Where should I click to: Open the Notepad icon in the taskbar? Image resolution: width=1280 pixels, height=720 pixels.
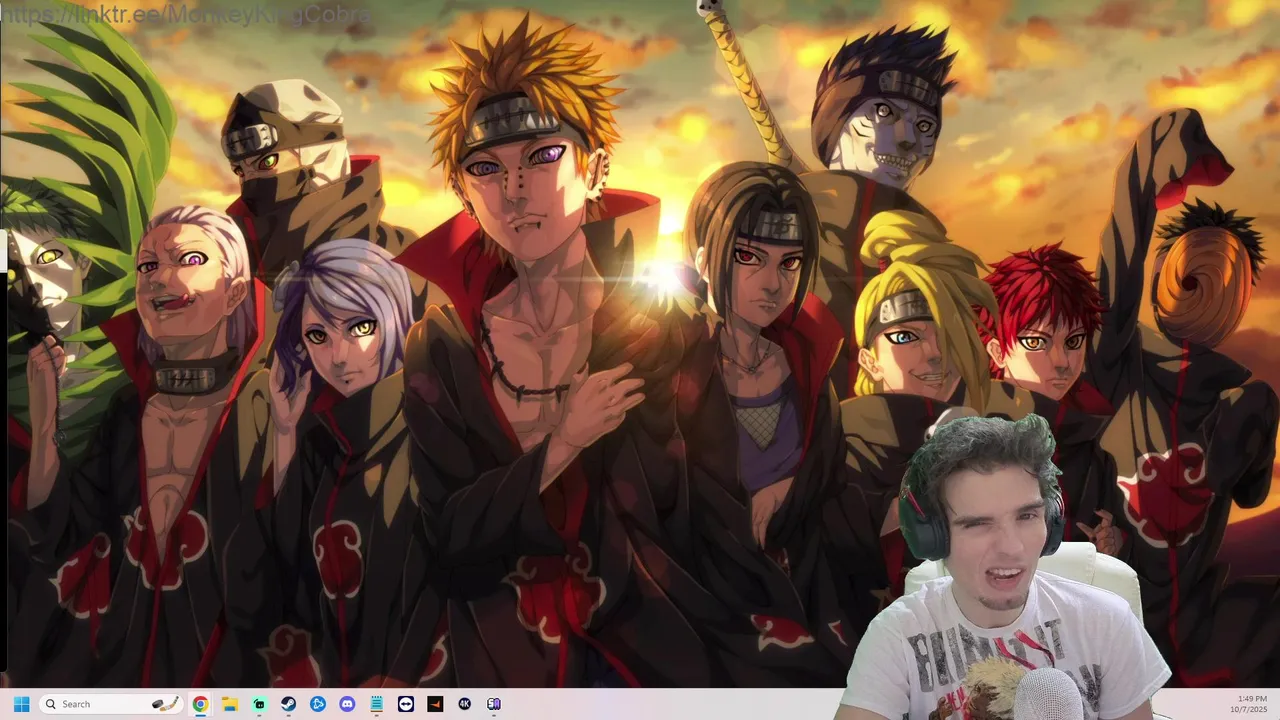377,704
